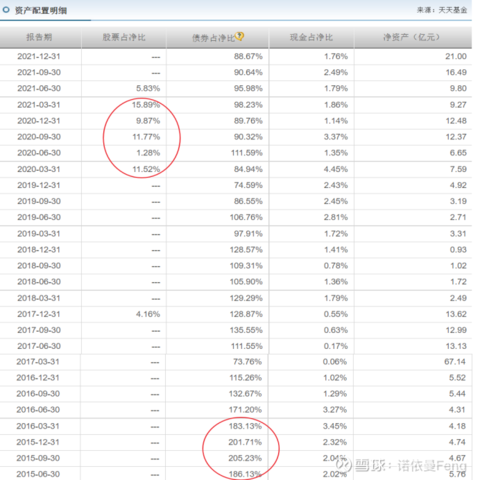480x480 pixels.
Task: Click the 111.59% bond ratio value
Action: pyautogui.click(x=247, y=153)
